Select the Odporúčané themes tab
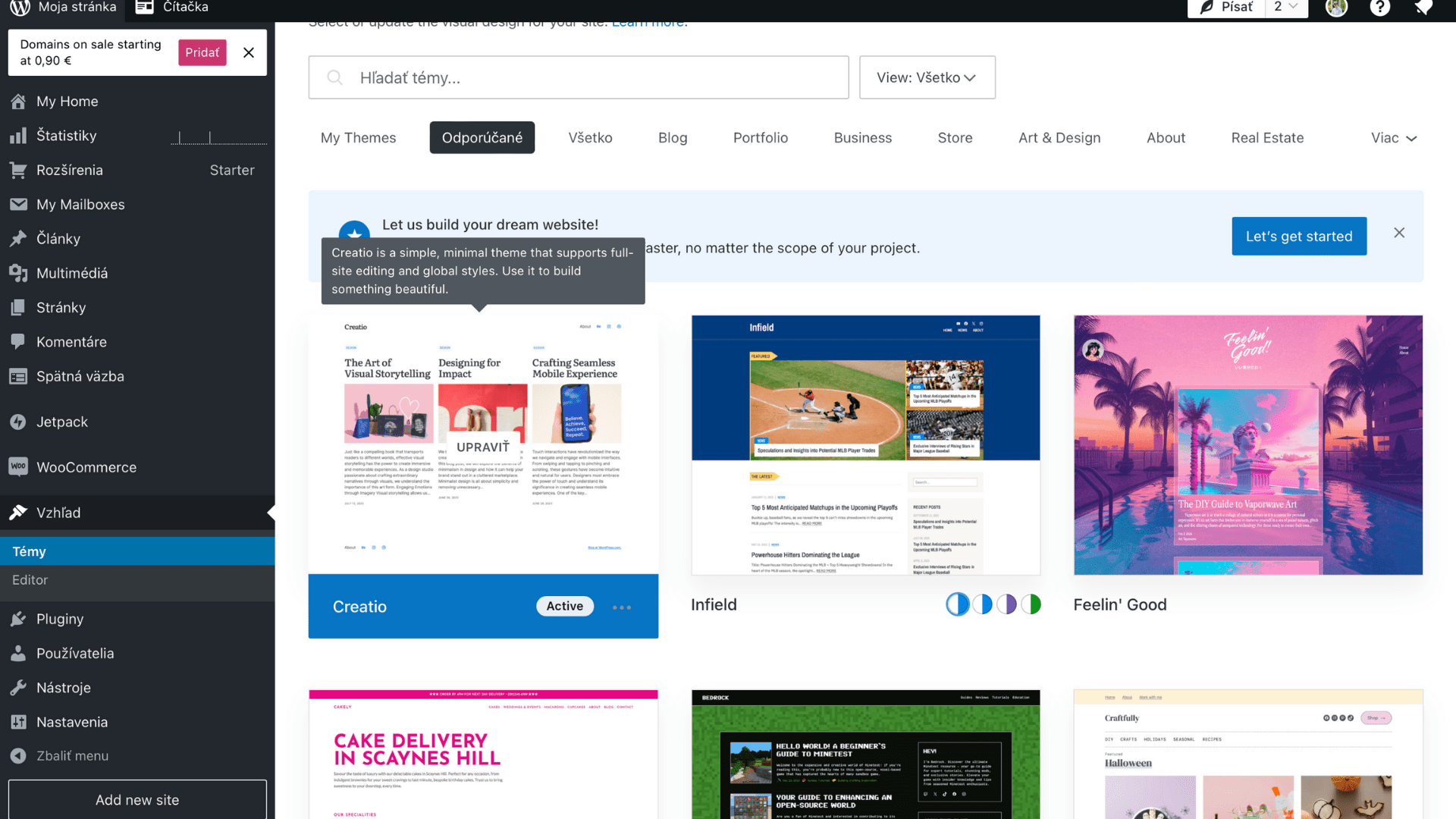Viewport: 1456px width, 819px height. (x=482, y=137)
